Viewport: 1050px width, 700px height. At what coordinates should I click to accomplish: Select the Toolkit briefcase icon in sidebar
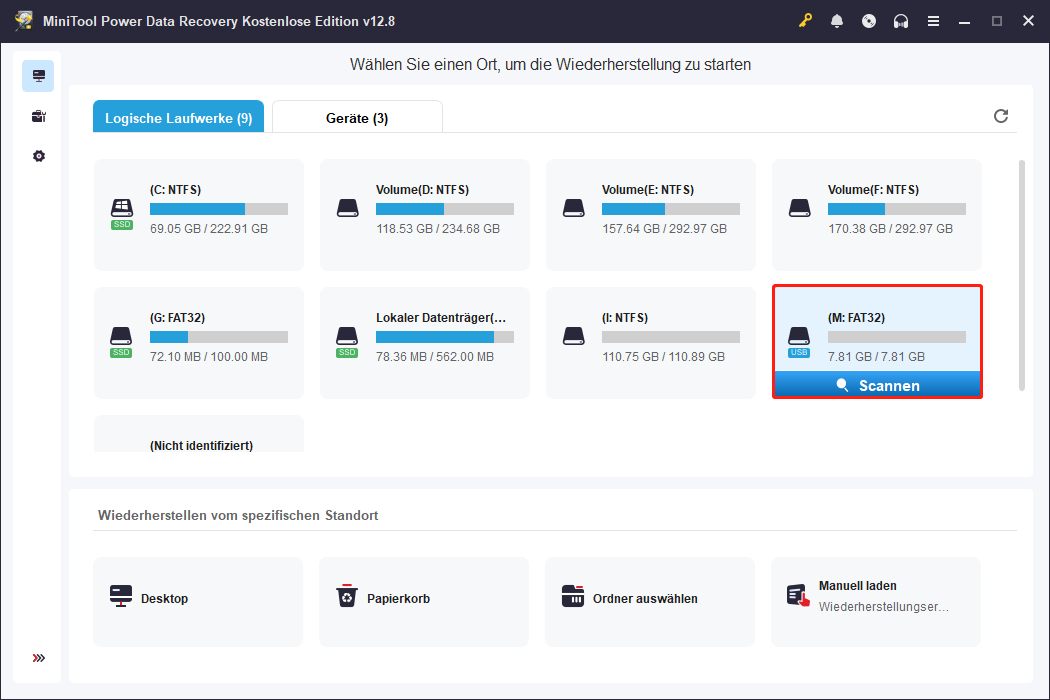point(38,116)
